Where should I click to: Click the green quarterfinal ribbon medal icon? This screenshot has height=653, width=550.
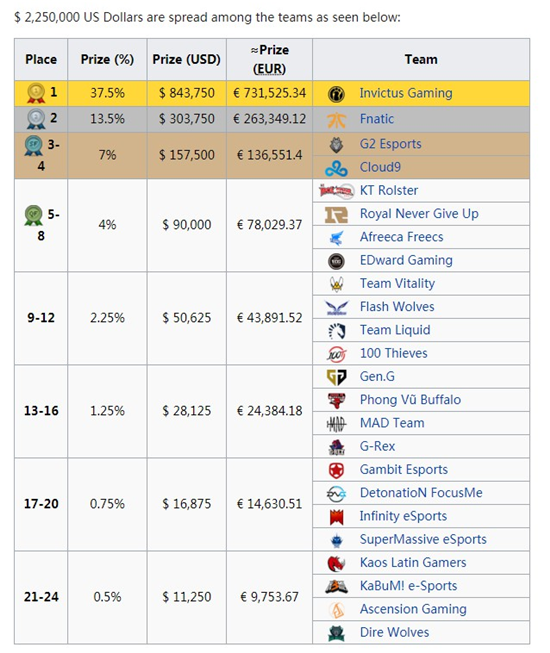point(33,215)
